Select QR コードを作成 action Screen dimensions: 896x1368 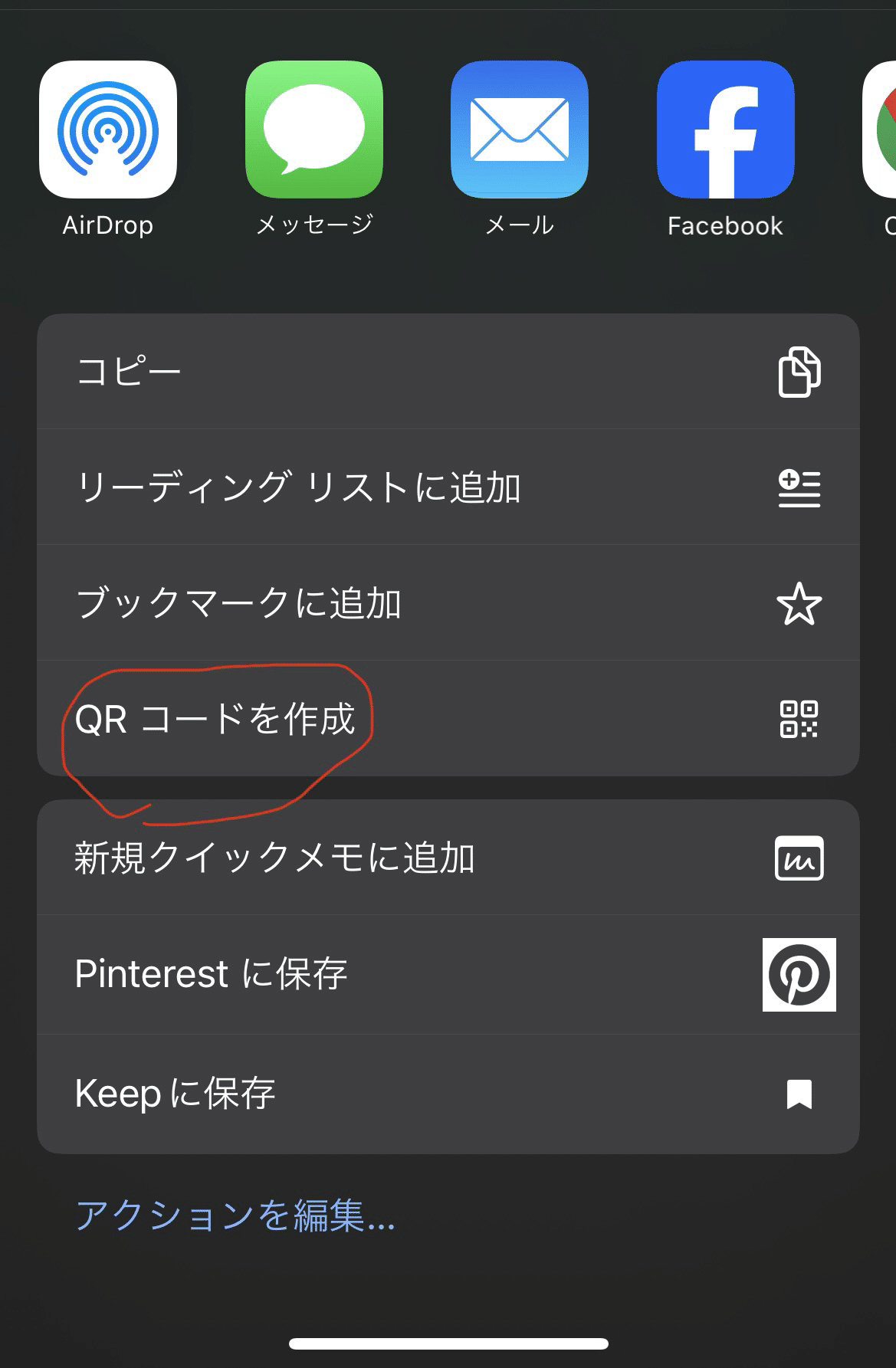448,719
